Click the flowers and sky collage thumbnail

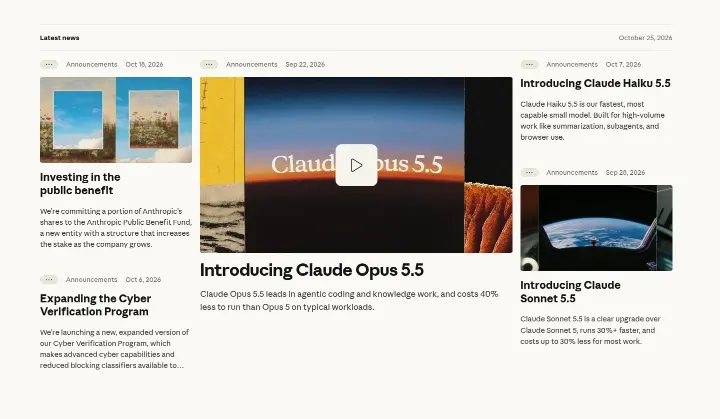click(116, 120)
